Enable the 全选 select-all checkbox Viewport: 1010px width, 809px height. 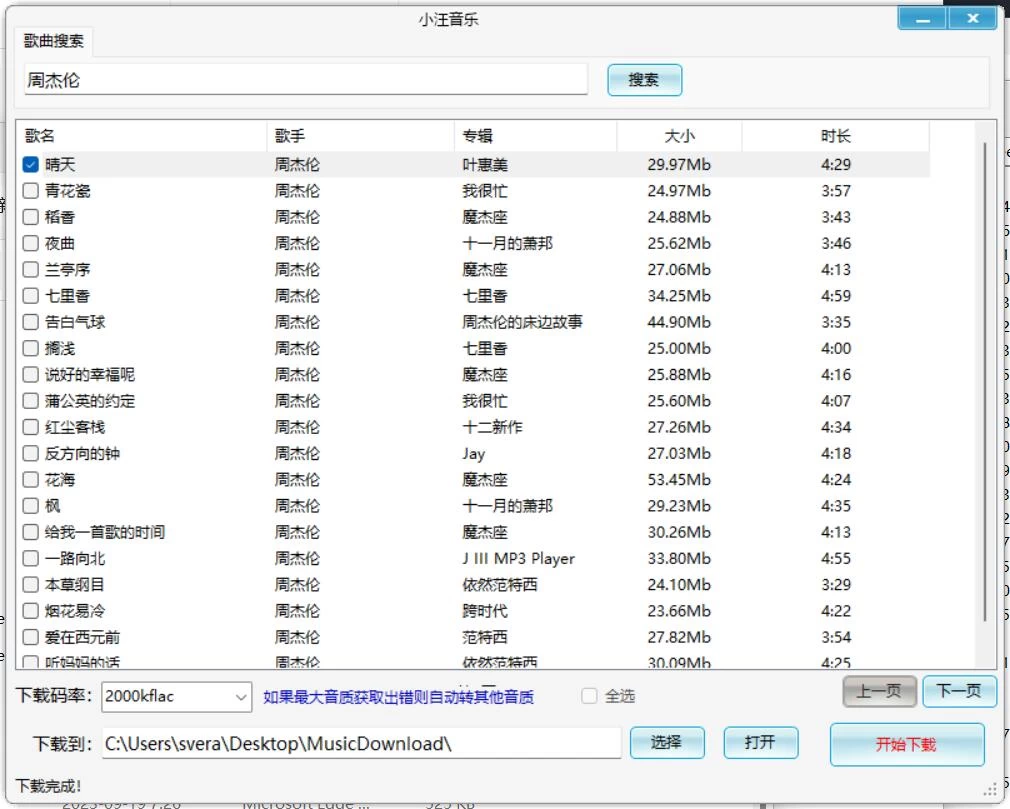pos(590,696)
